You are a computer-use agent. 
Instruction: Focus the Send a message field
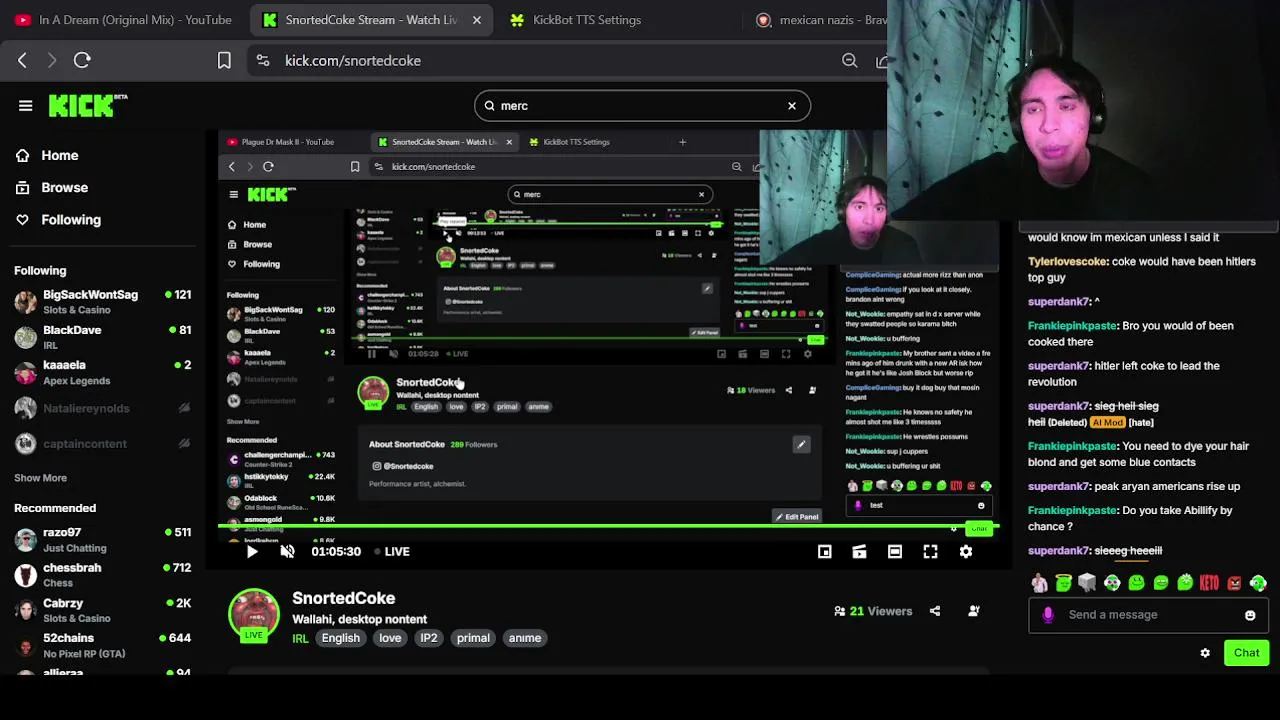tap(1148, 615)
